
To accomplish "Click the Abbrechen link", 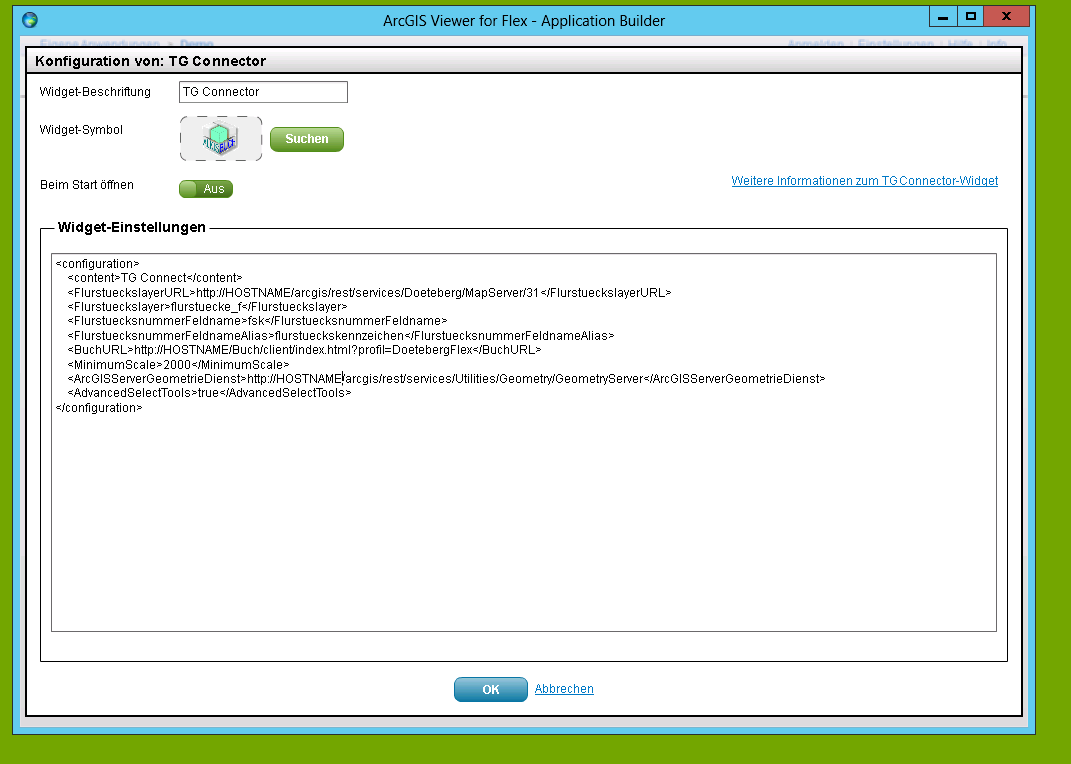I will pyautogui.click(x=564, y=689).
